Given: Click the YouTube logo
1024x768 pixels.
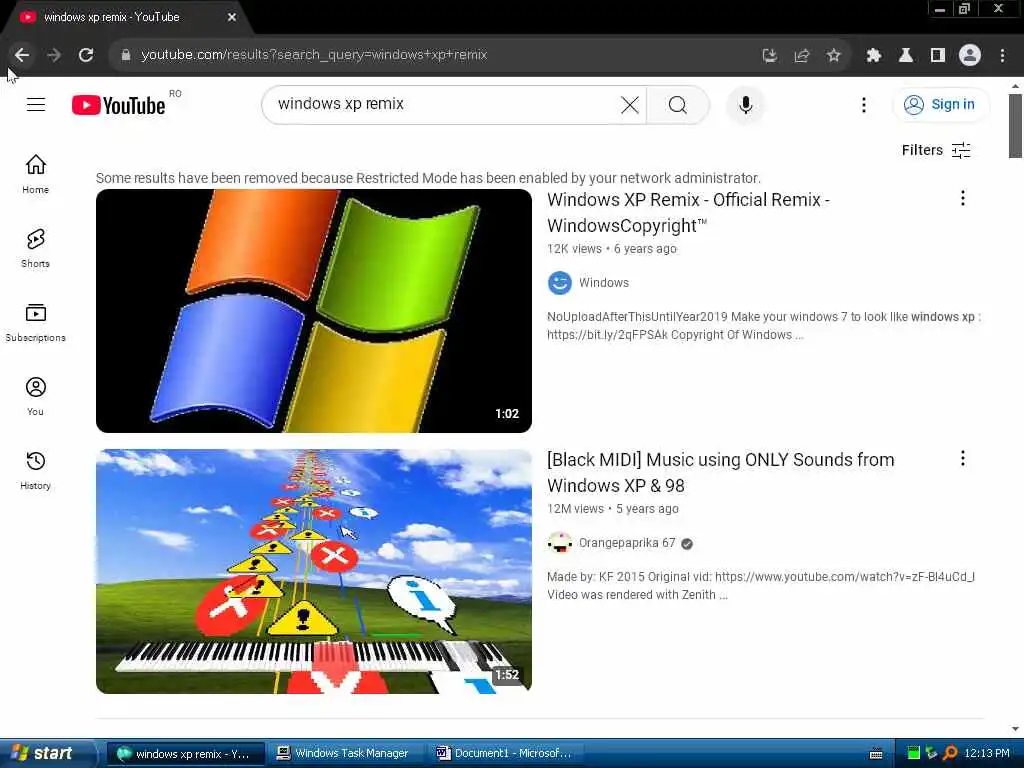Looking at the screenshot, I should point(119,105).
